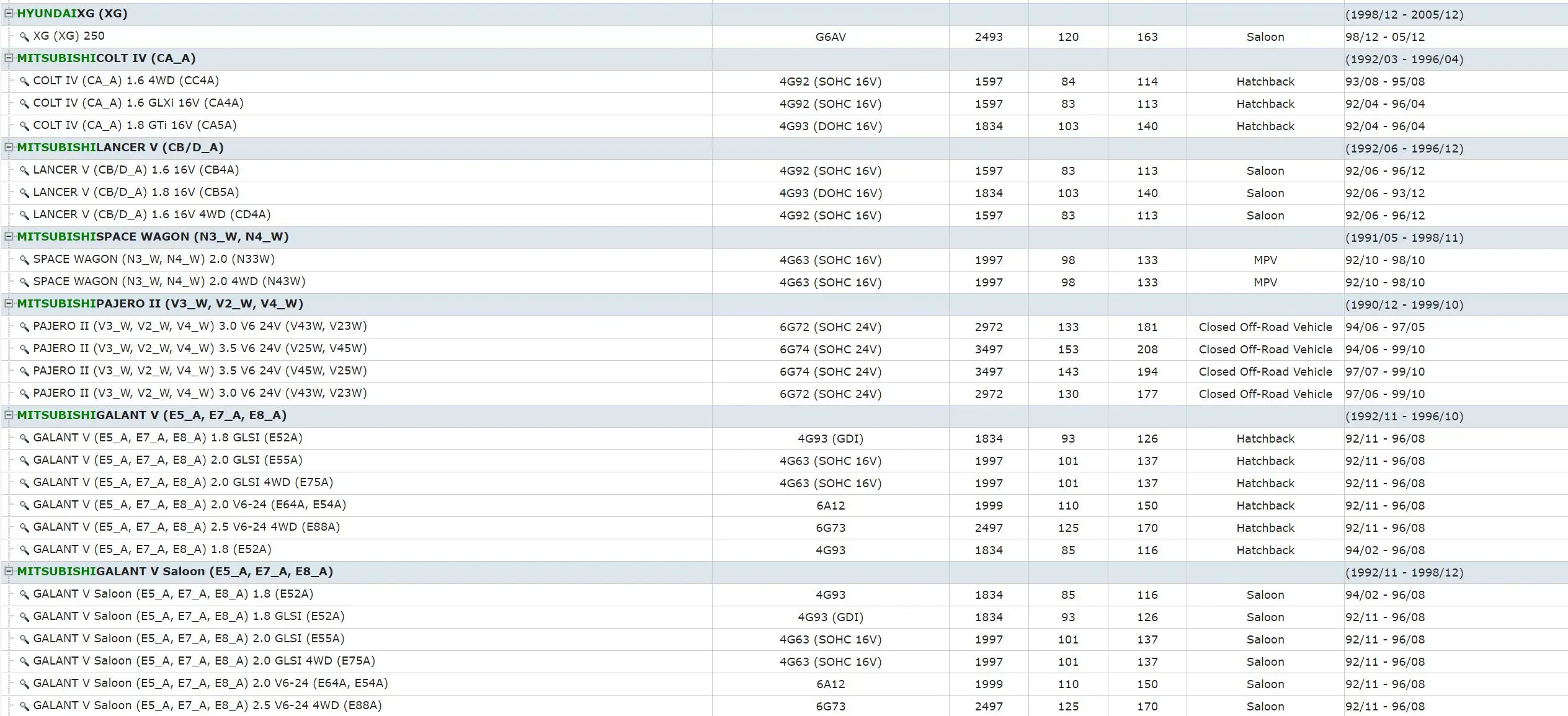Click magnifier icon beside PAJERO II 3.0 V6 181hp row

pyautogui.click(x=24, y=327)
